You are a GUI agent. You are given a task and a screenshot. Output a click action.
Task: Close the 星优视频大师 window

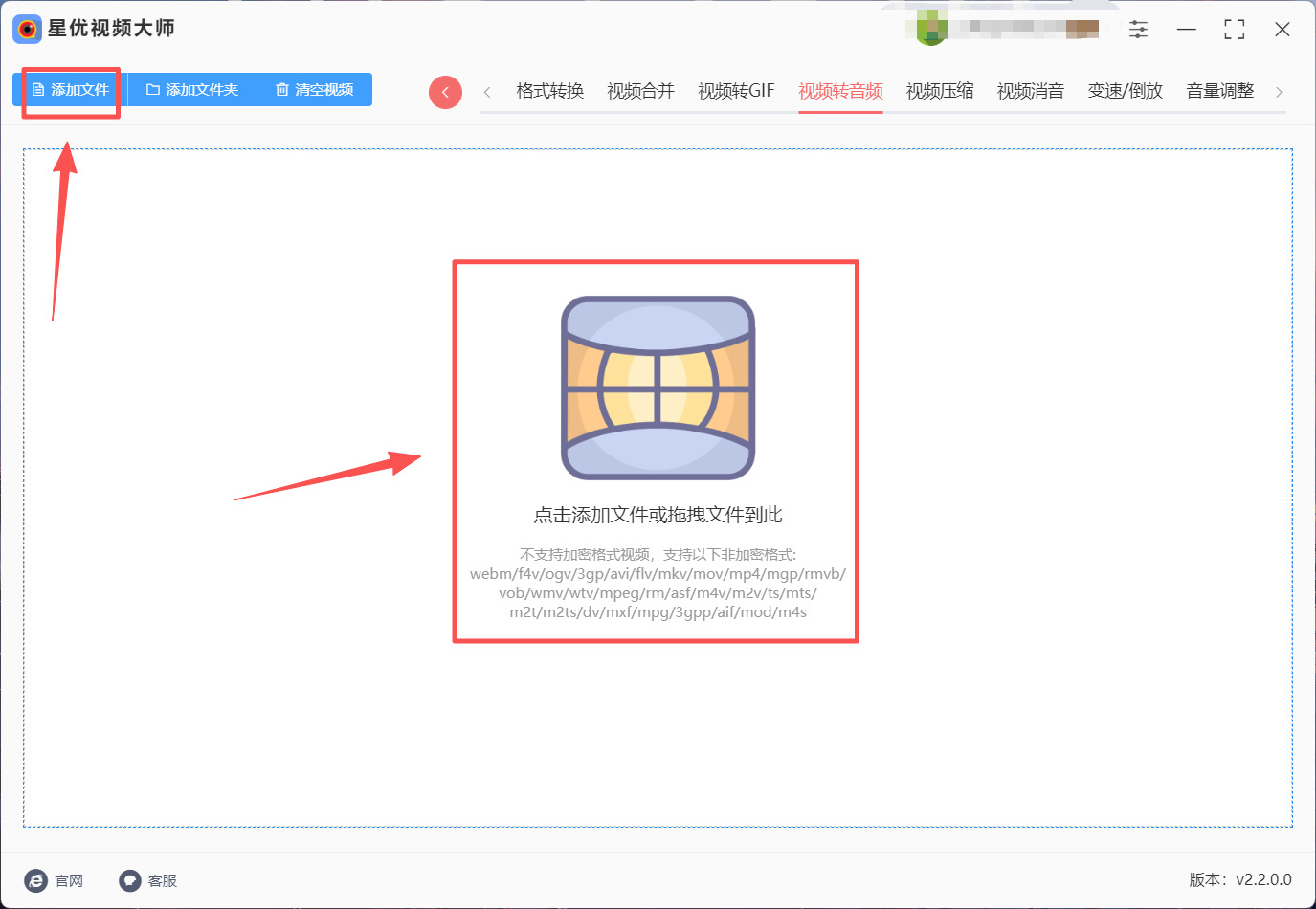(x=1283, y=30)
